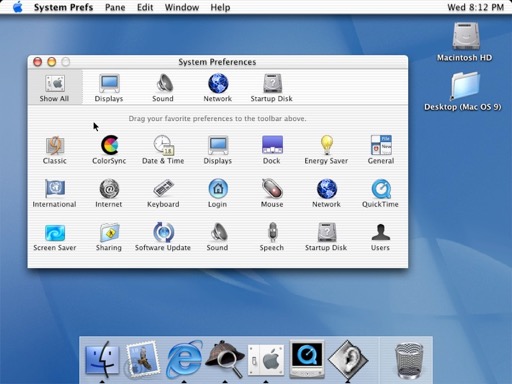The width and height of the screenshot is (512, 384).
Task: Open Energy Saver preferences
Action: [326, 150]
